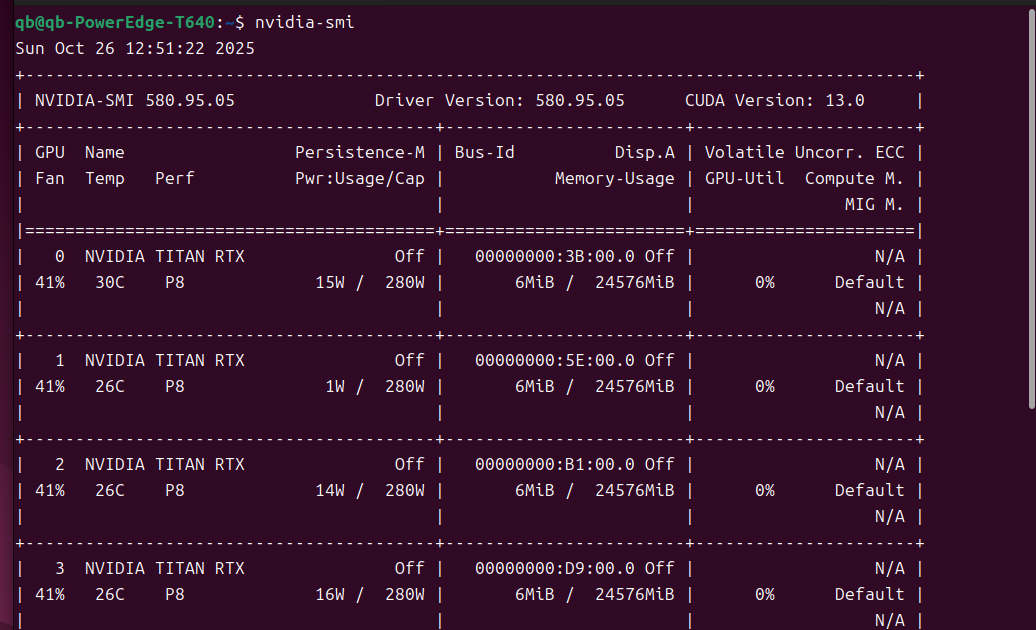Click the 'Pwr:Usage/Cap' column header

click(360, 178)
